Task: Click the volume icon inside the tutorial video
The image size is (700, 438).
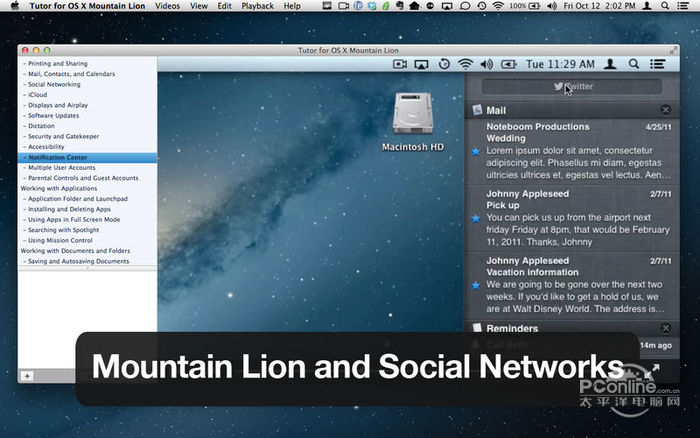Action: pos(487,64)
